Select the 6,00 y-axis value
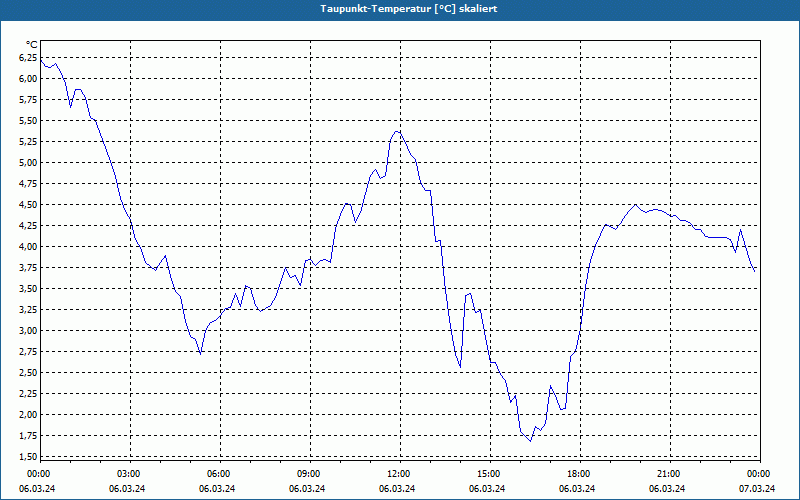The height and width of the screenshot is (500, 800). [28, 79]
